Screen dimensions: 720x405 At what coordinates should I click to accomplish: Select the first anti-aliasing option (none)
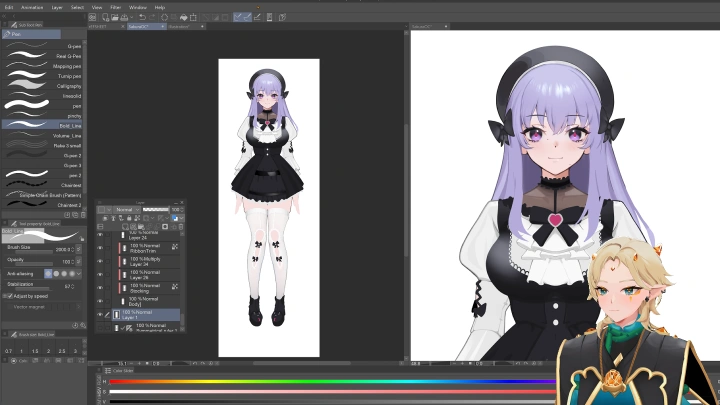coord(48,274)
